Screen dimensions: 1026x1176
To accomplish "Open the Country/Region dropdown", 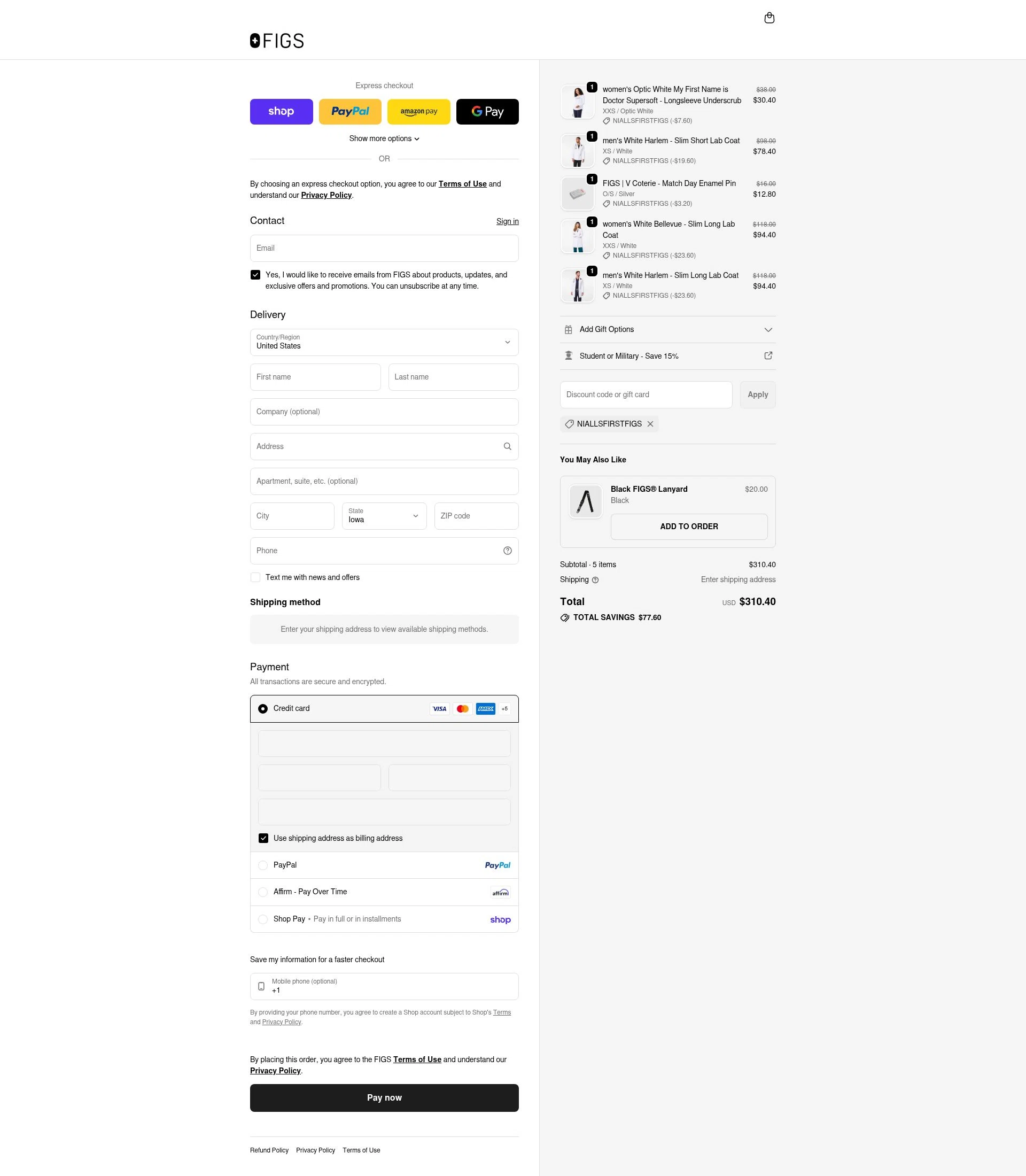I will tap(384, 343).
